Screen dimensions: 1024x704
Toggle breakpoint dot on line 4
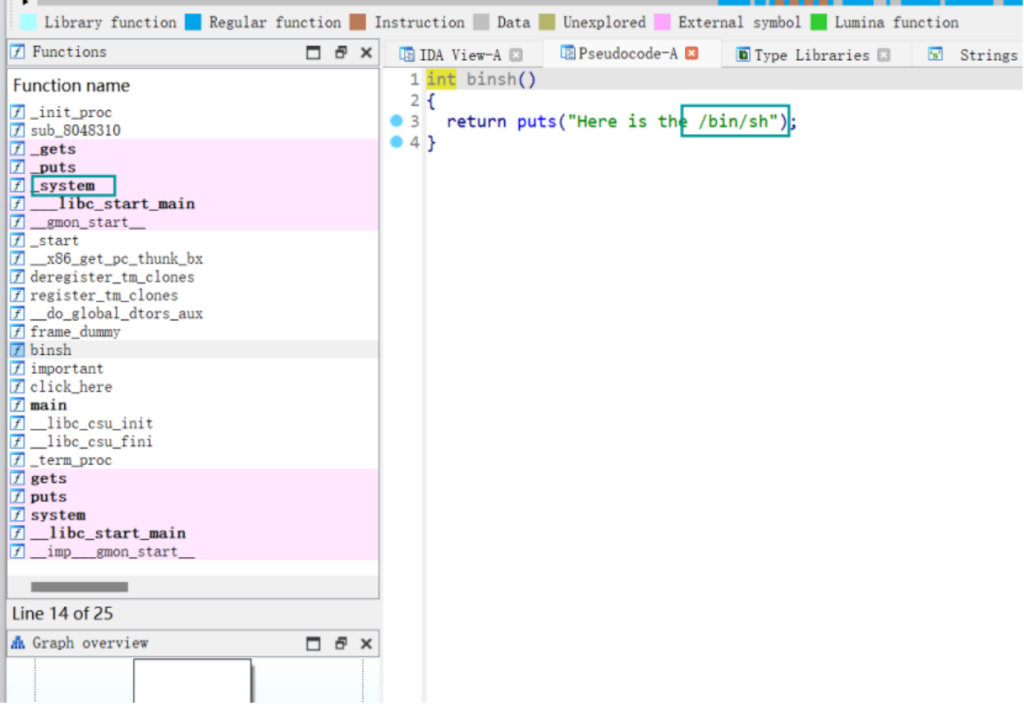pyautogui.click(x=396, y=142)
